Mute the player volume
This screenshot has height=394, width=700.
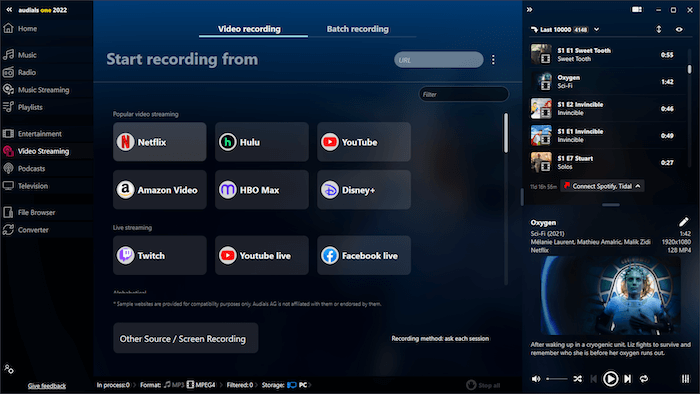coord(536,379)
